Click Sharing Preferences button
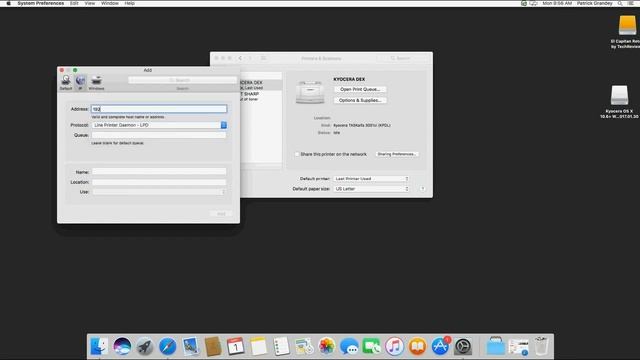 [397, 154]
